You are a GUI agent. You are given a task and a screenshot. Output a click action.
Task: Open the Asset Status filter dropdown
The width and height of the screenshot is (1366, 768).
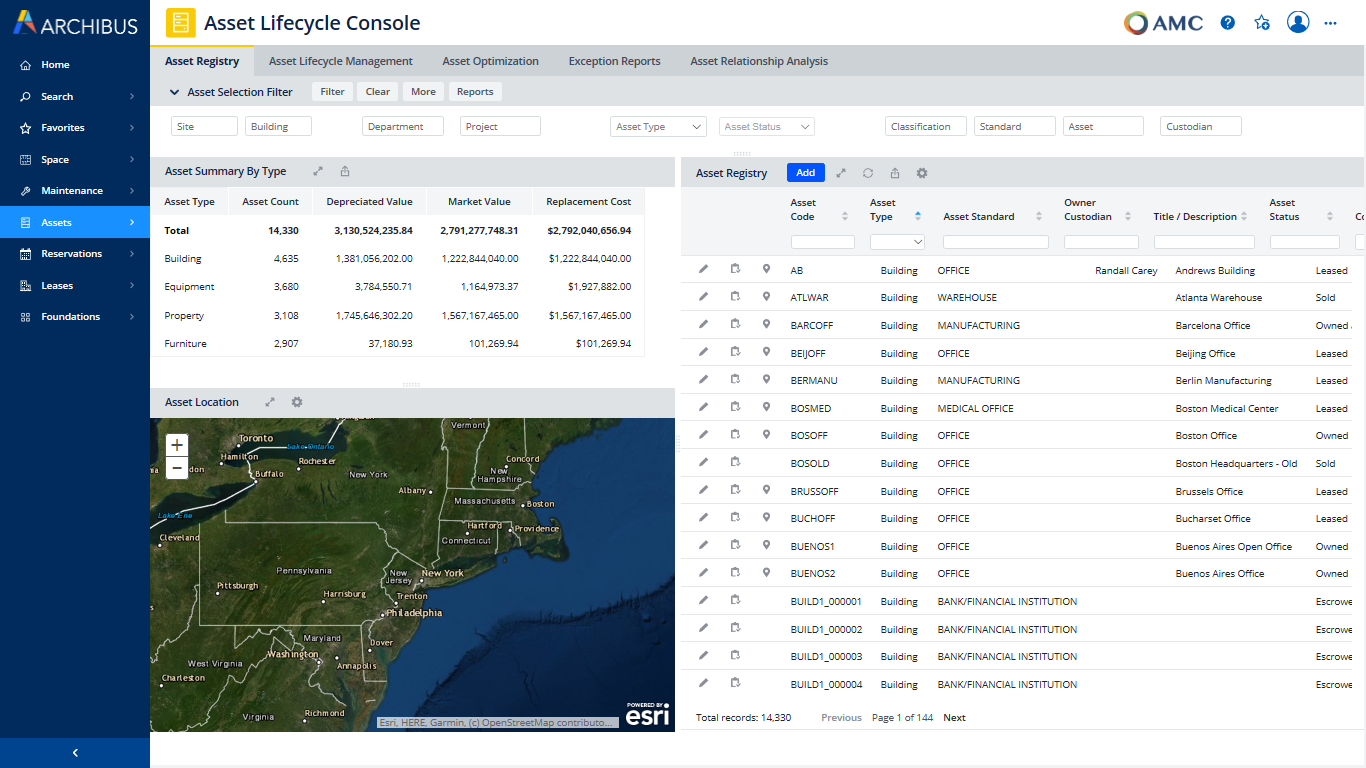tap(767, 126)
